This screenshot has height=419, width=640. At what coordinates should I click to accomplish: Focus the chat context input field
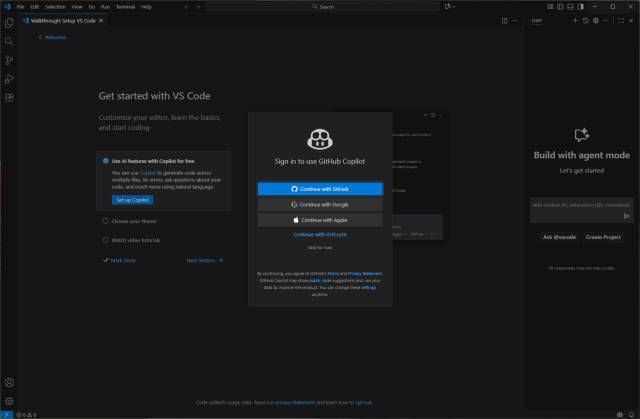pos(575,205)
